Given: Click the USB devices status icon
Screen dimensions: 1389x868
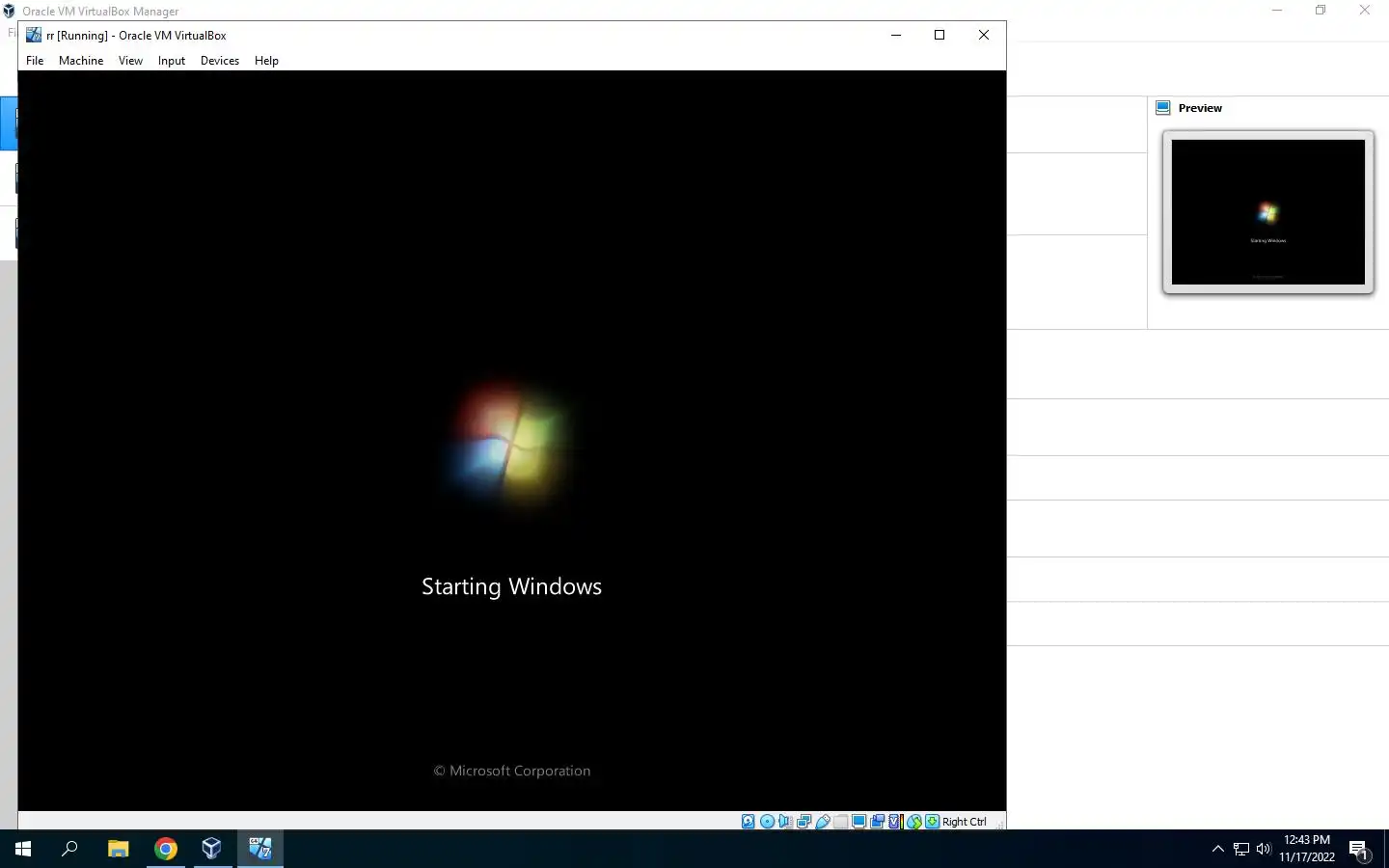Looking at the screenshot, I should 823,822.
